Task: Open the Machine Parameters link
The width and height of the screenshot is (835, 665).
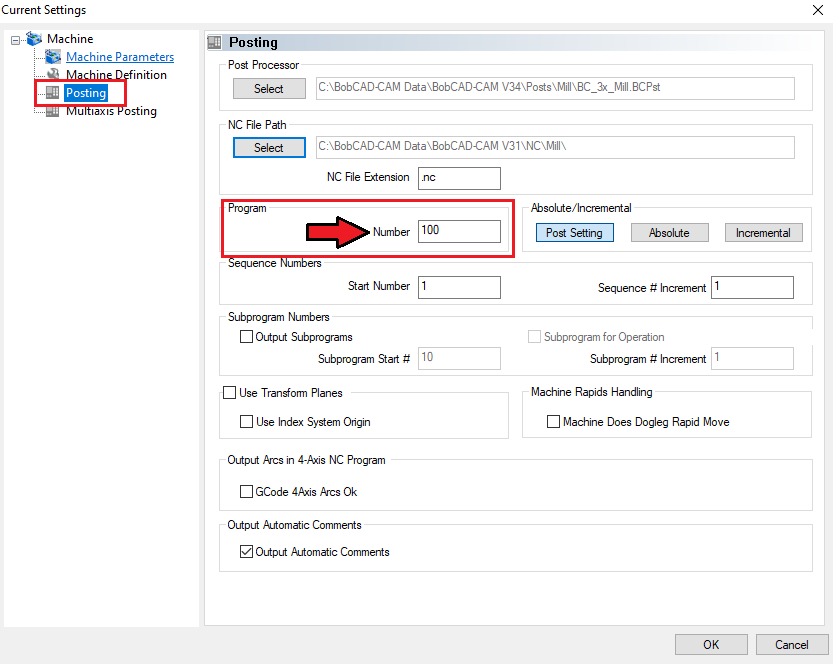Action: pyautogui.click(x=119, y=56)
